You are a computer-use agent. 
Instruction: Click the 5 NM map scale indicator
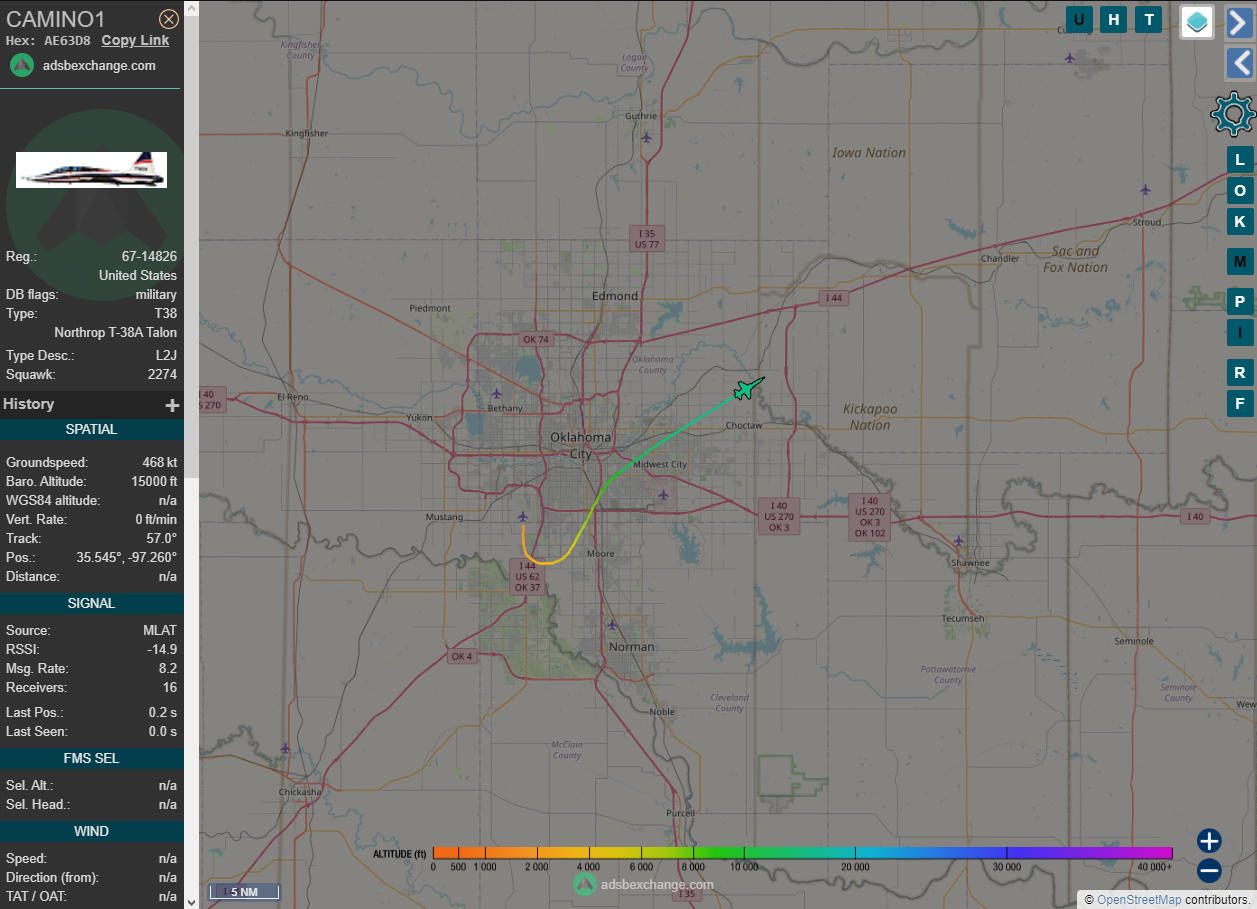[243, 892]
